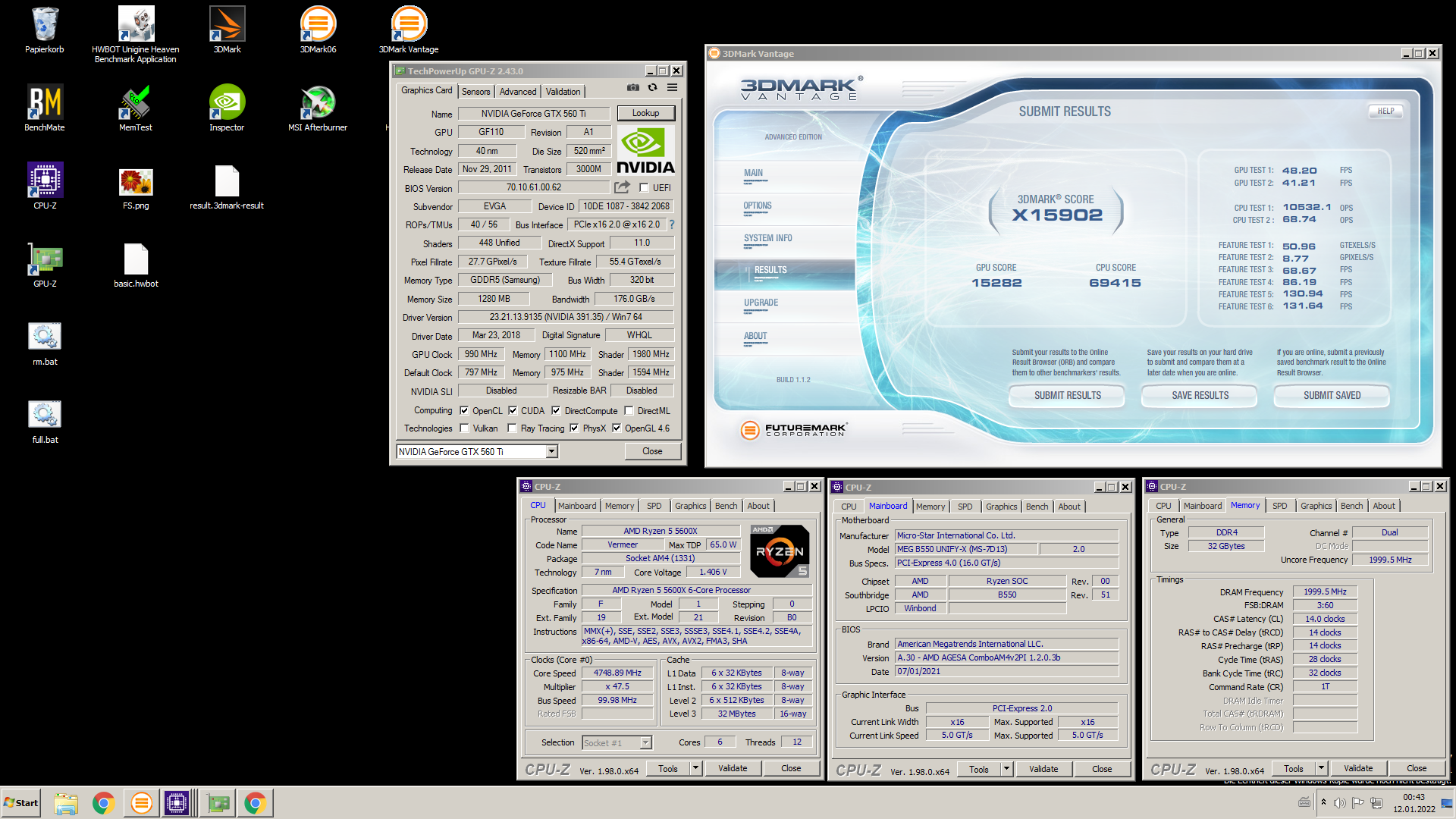This screenshot has height=819, width=1456.
Task: Click the NVIDIA logo in GPU-Z
Action: click(x=645, y=151)
